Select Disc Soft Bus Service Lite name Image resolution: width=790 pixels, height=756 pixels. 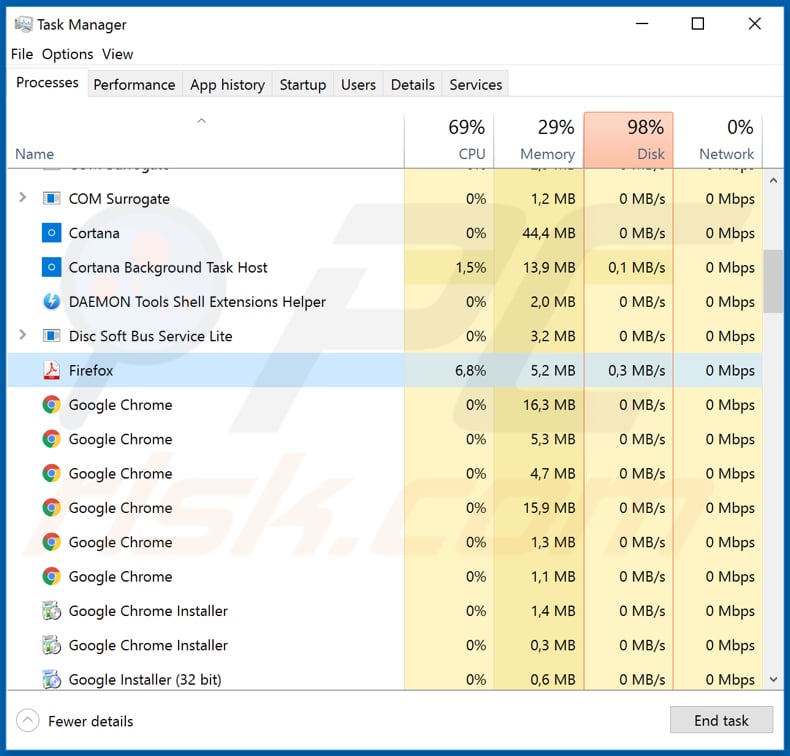click(150, 336)
